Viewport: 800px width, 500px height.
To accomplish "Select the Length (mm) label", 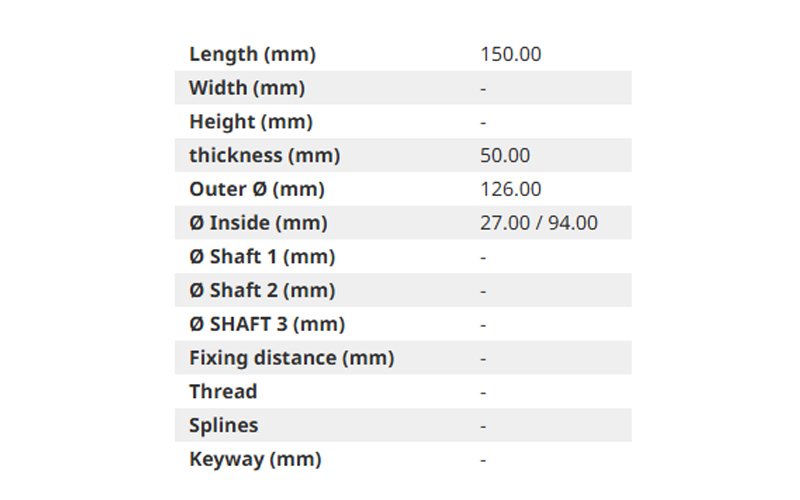I will (253, 54).
